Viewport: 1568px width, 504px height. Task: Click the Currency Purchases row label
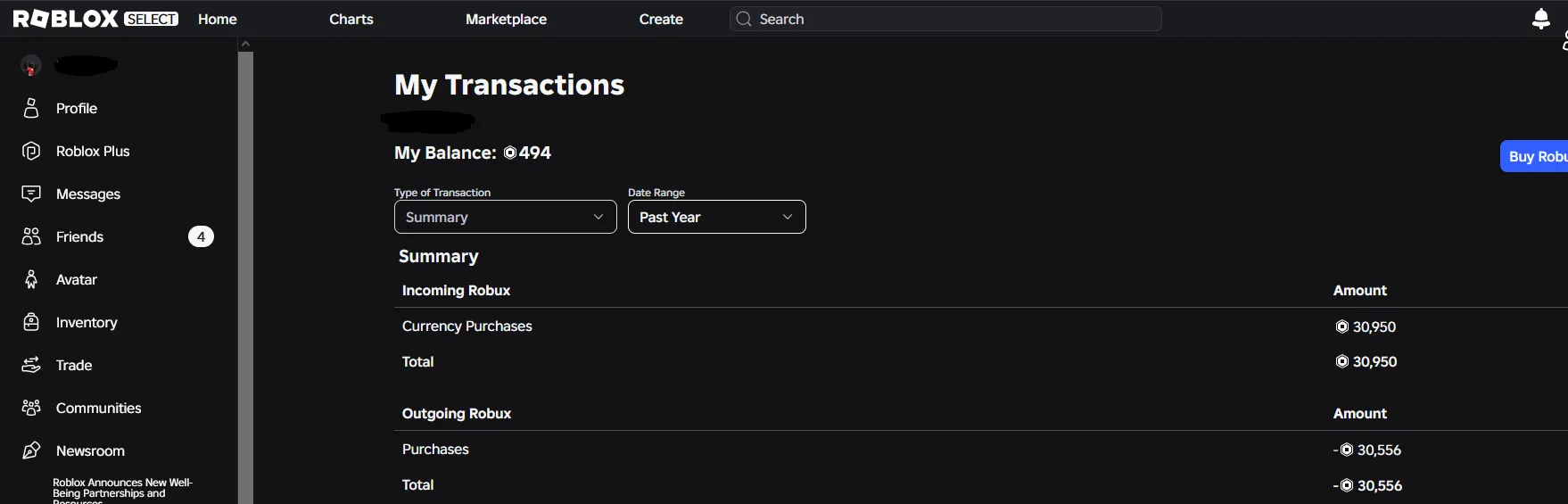[x=466, y=326]
